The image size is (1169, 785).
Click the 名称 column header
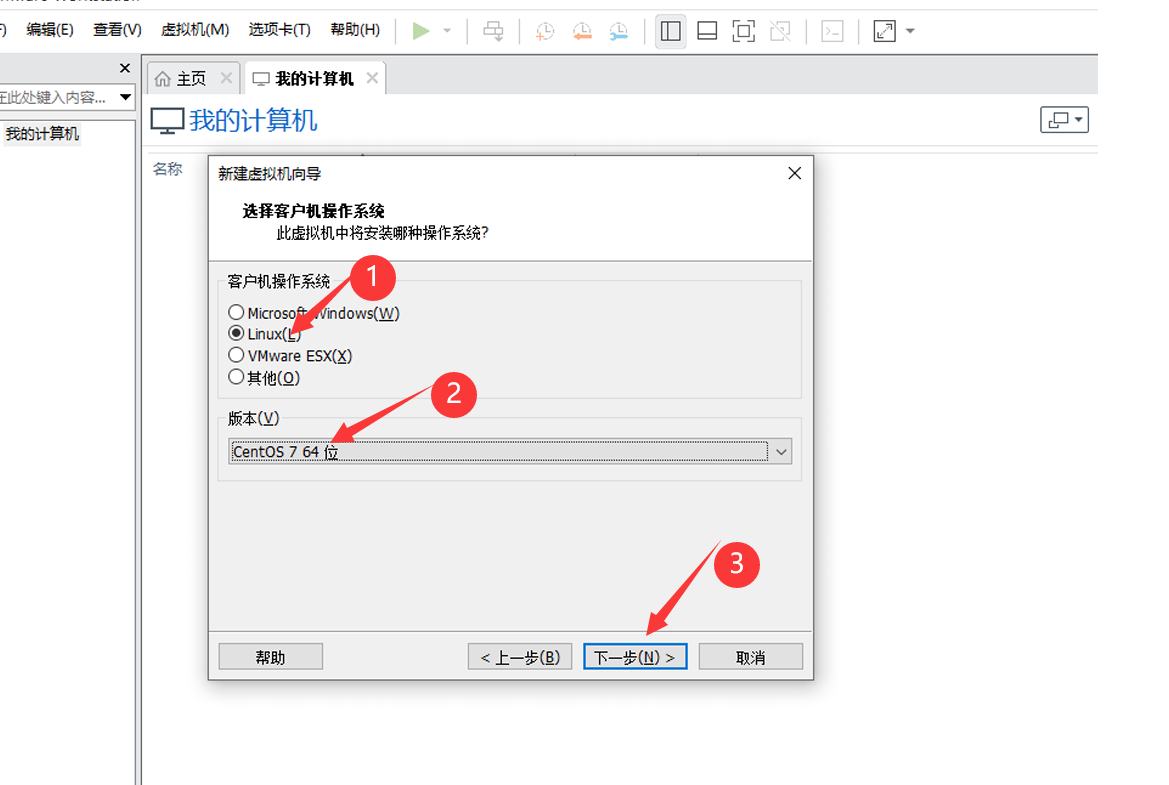(x=168, y=169)
